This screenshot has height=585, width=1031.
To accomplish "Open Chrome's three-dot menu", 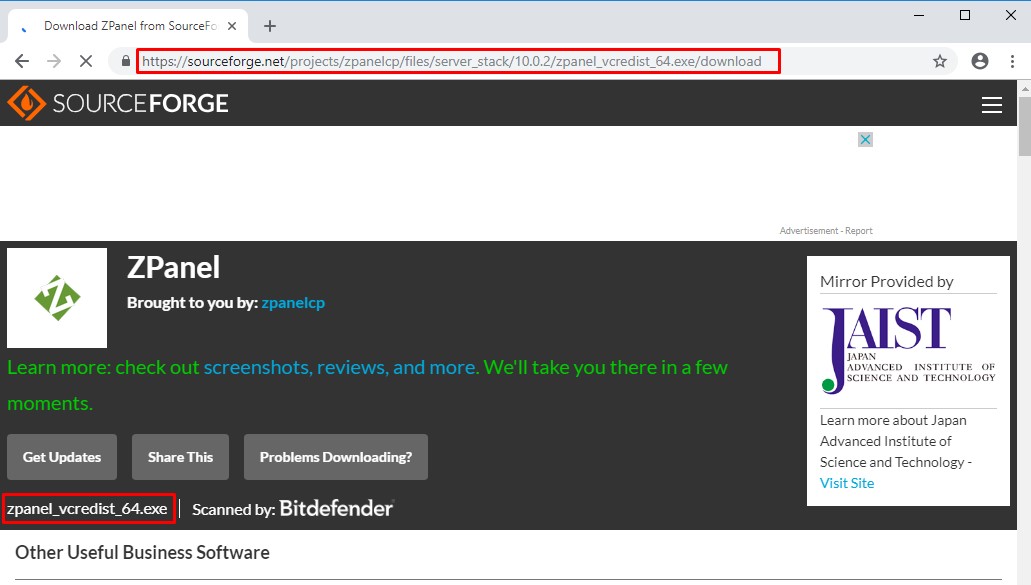I will click(1012, 61).
